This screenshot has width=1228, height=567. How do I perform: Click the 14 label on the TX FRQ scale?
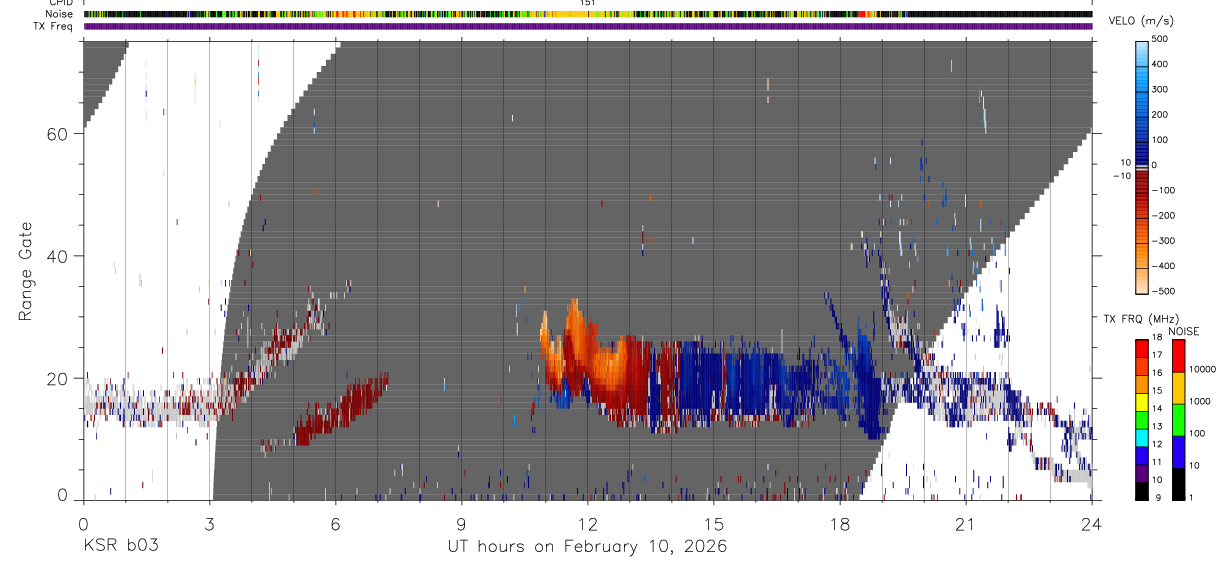(x=1157, y=408)
